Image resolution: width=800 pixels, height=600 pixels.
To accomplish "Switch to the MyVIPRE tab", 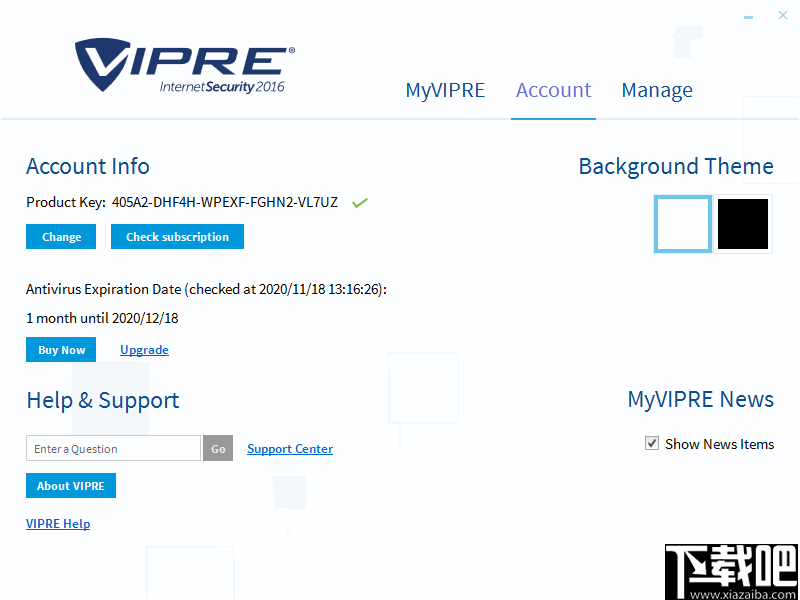I will 445,90.
